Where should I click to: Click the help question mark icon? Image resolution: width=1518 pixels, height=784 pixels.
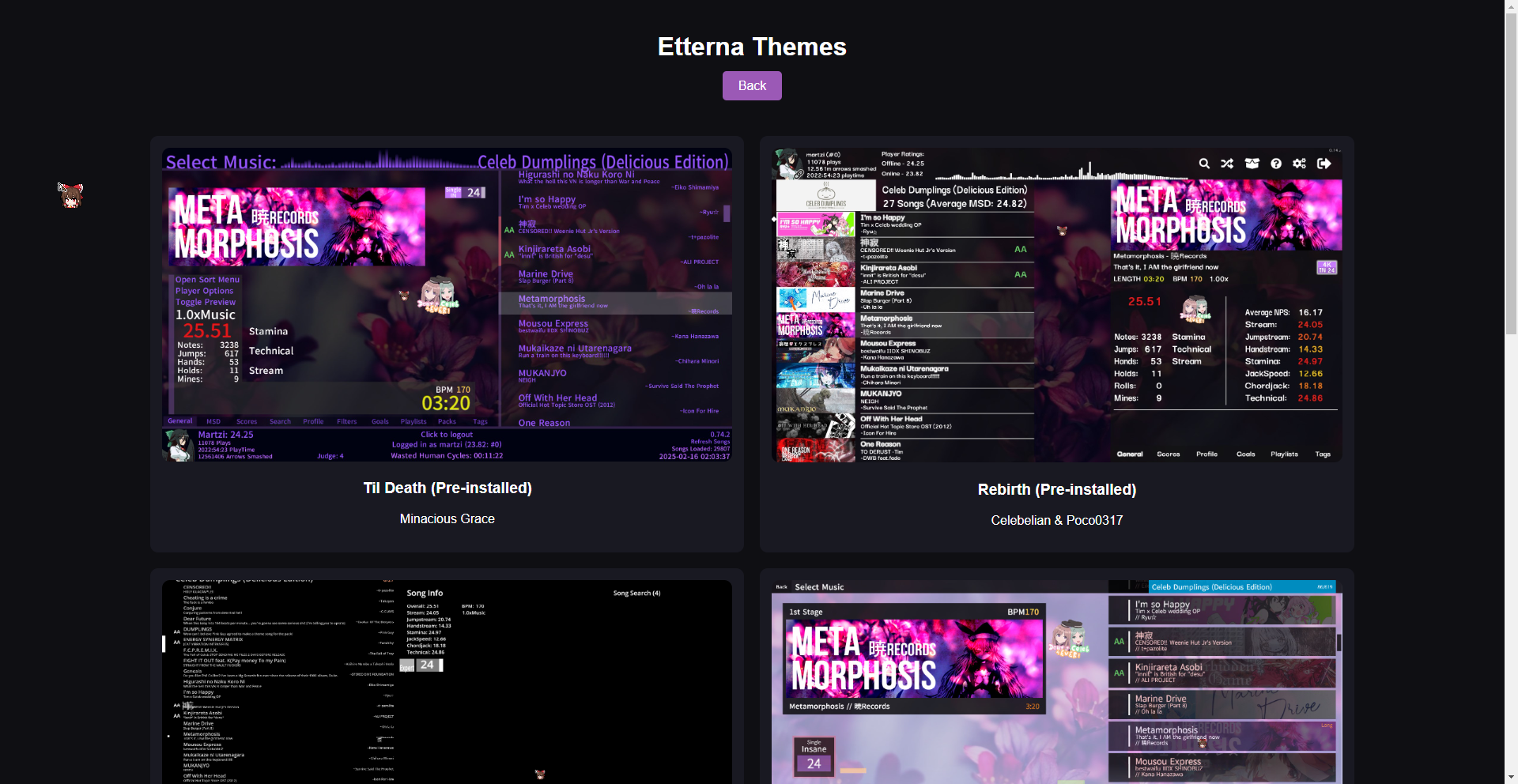point(1276,164)
